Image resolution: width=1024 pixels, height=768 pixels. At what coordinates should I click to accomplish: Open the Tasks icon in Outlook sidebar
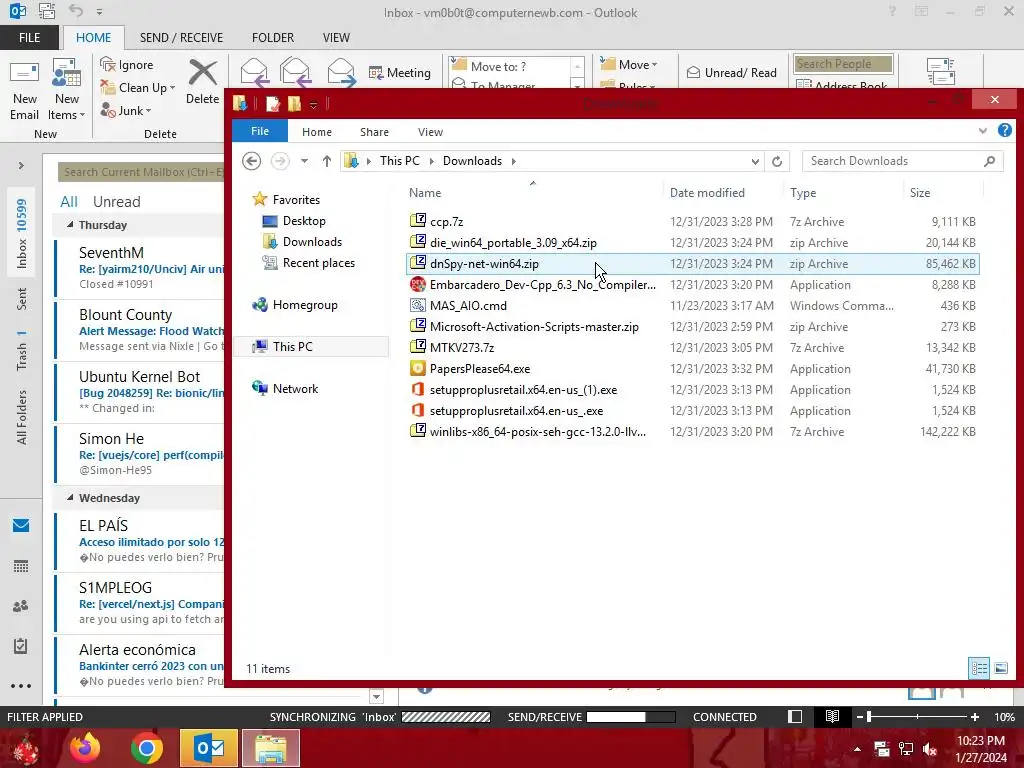[21, 647]
